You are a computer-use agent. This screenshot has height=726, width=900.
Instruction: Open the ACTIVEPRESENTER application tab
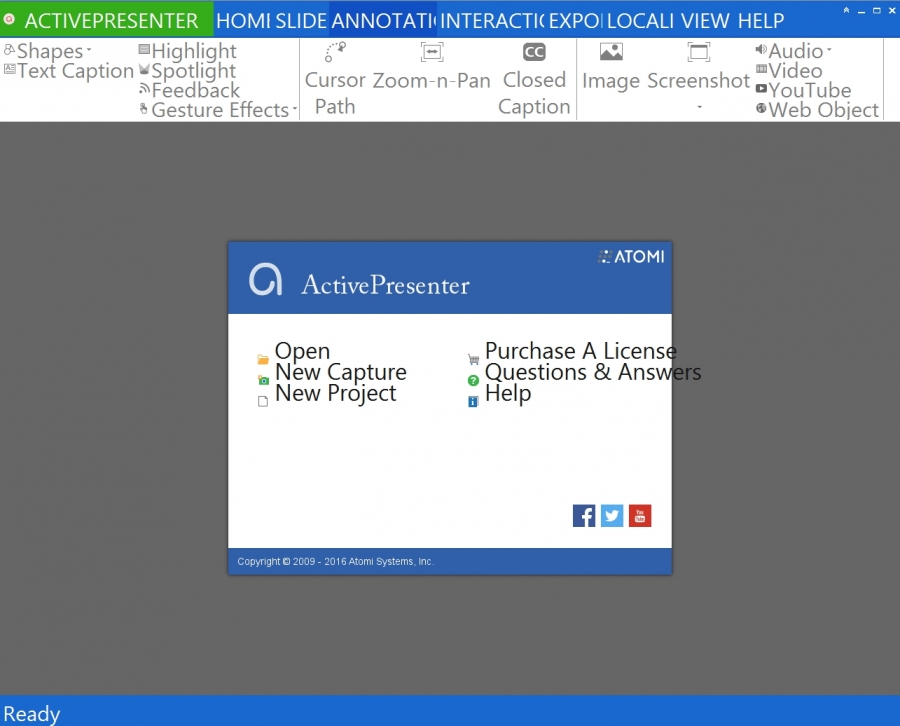pos(107,21)
